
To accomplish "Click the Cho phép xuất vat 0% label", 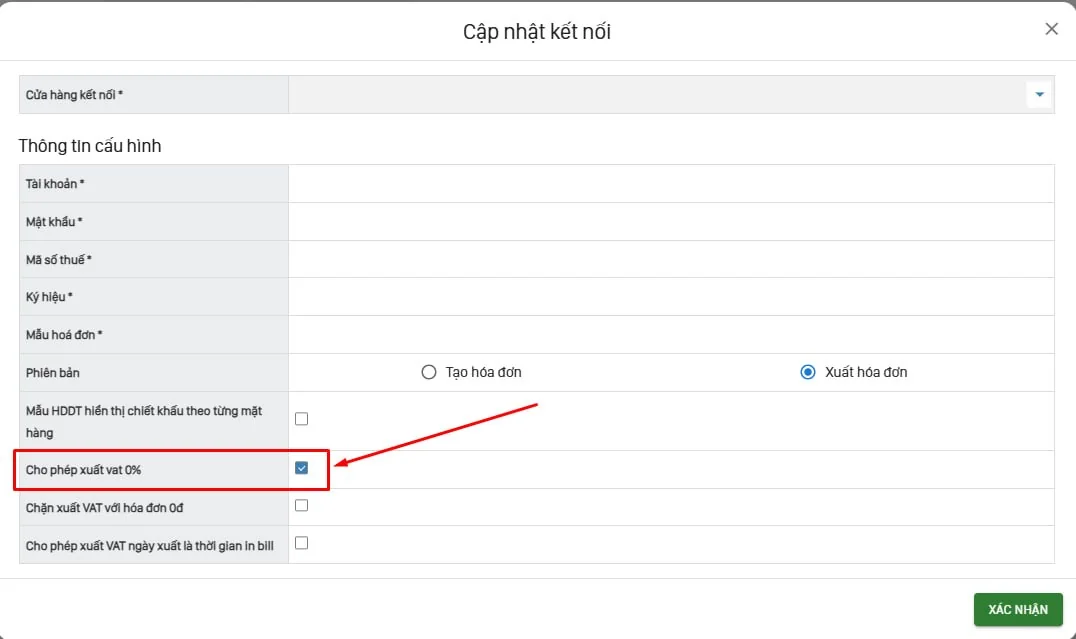I will coord(83,470).
